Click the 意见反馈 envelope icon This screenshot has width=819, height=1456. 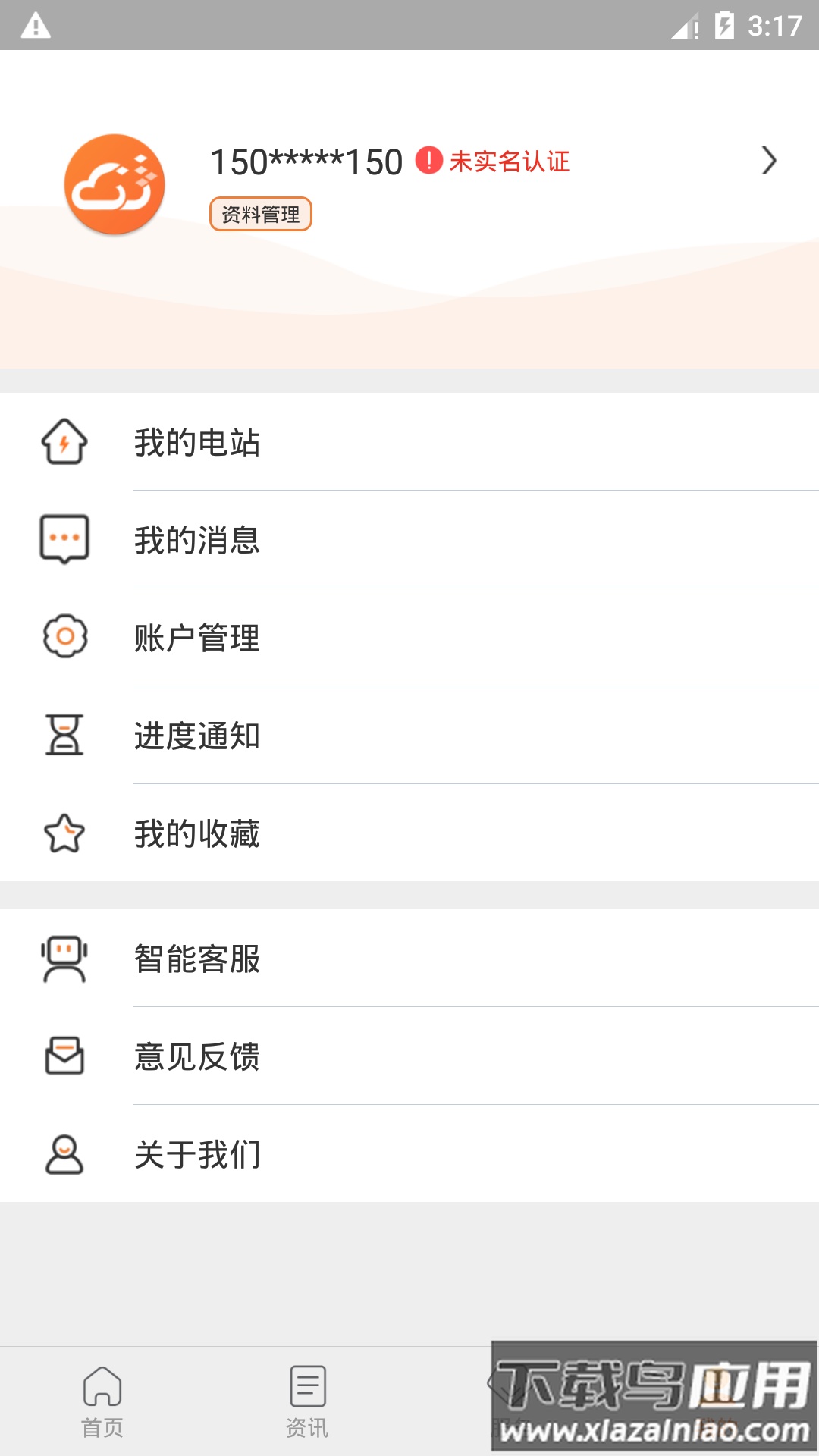tap(64, 1057)
